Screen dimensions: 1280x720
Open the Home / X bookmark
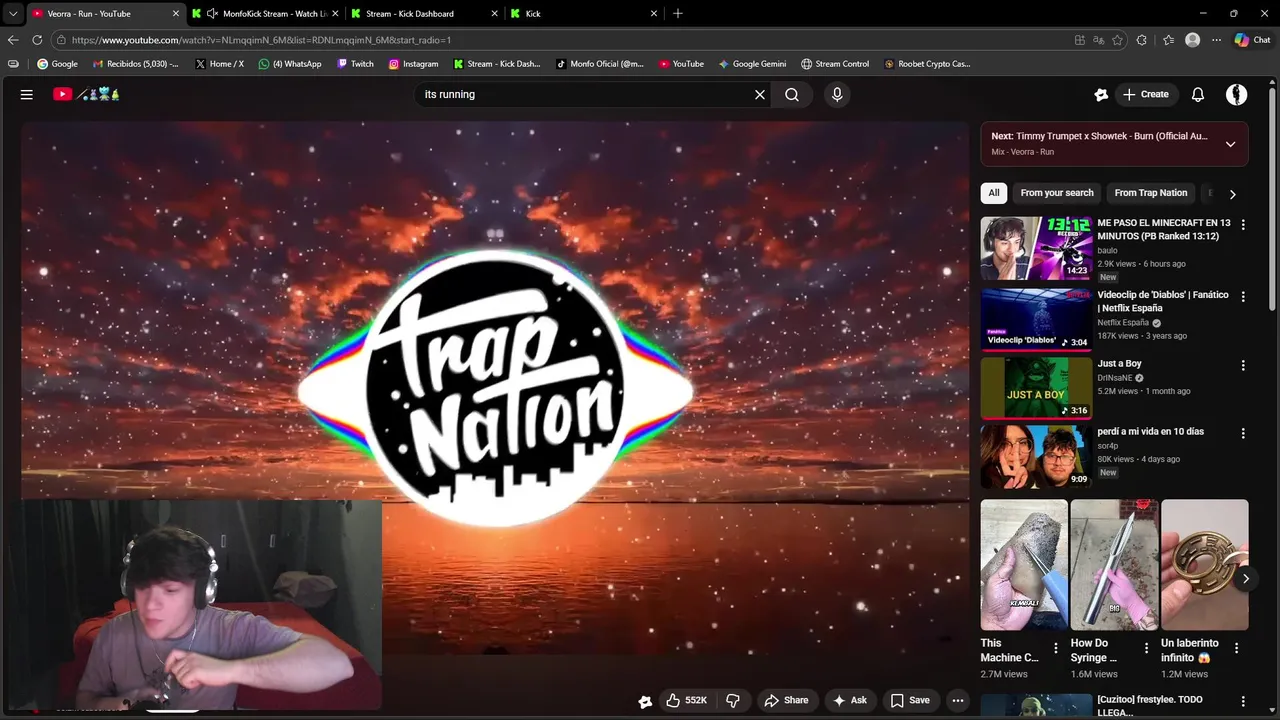pos(219,64)
